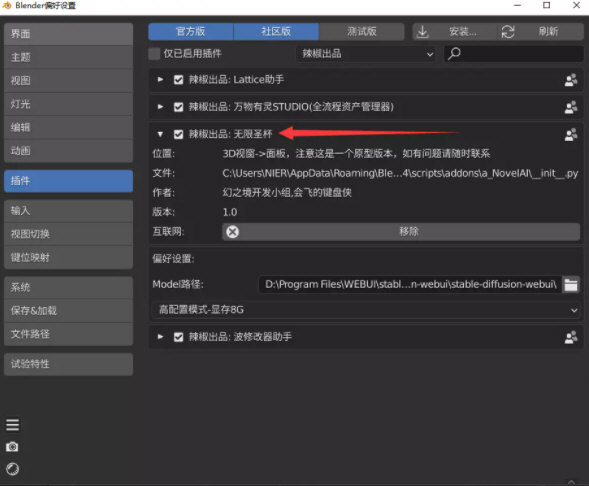
Task: Open the 界面 preferences section
Action: (68, 34)
